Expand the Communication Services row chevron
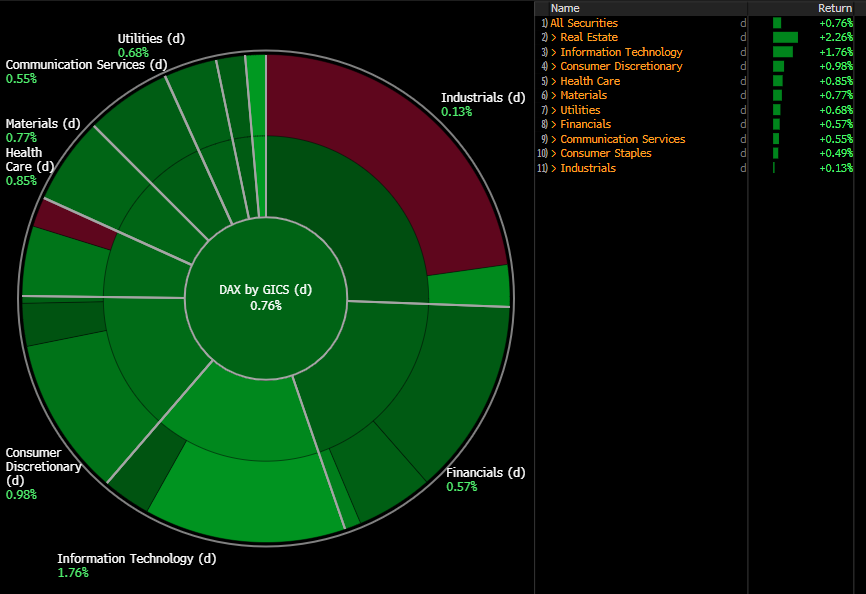The image size is (866, 594). point(554,139)
